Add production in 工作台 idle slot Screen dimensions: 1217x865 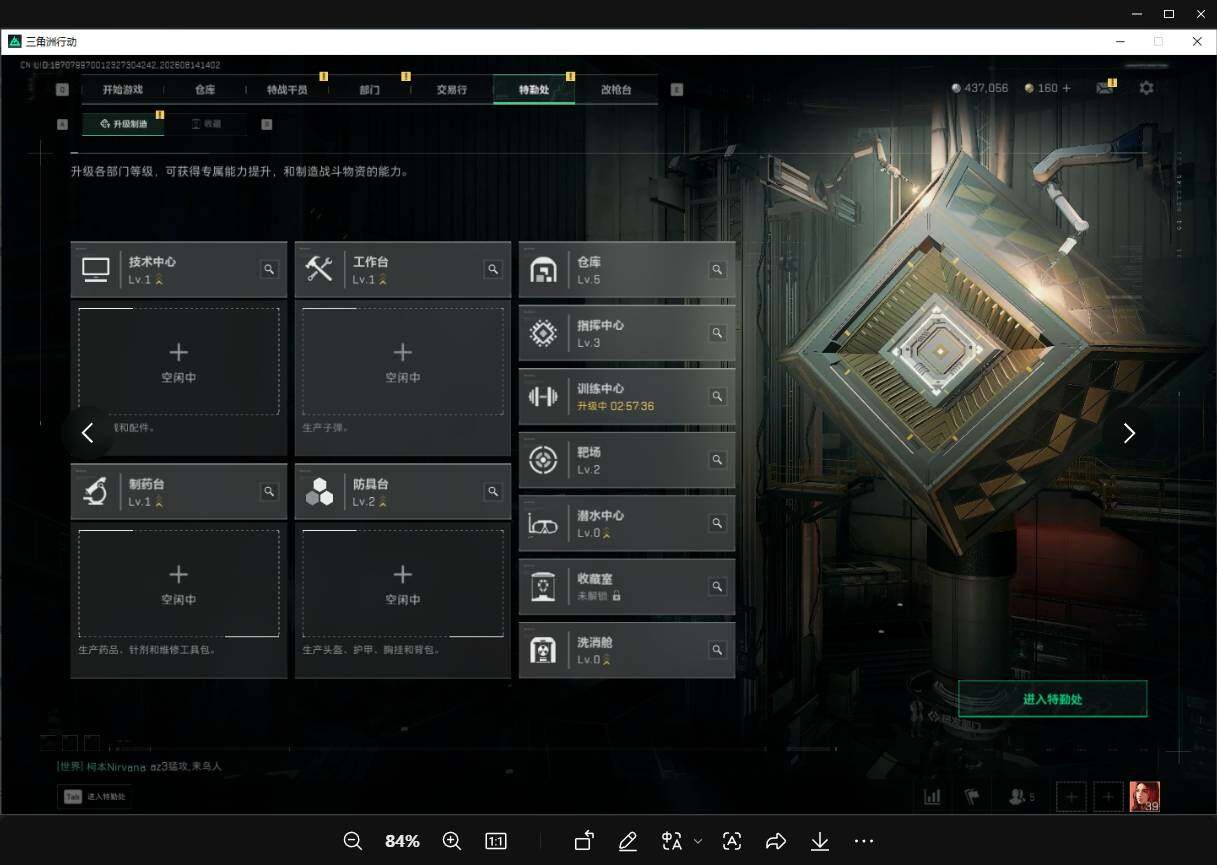click(403, 361)
